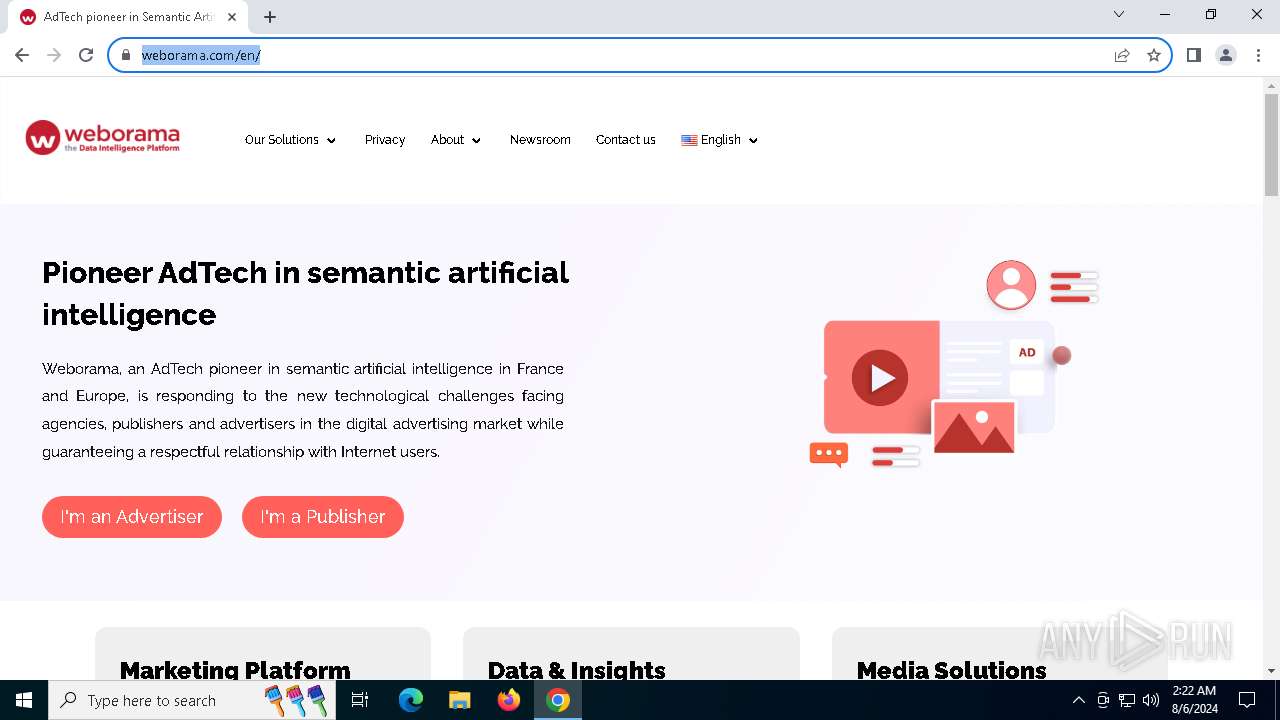Click the paintbrushes search highlight icon
This screenshot has height=720, width=1280.
pyautogui.click(x=296, y=700)
